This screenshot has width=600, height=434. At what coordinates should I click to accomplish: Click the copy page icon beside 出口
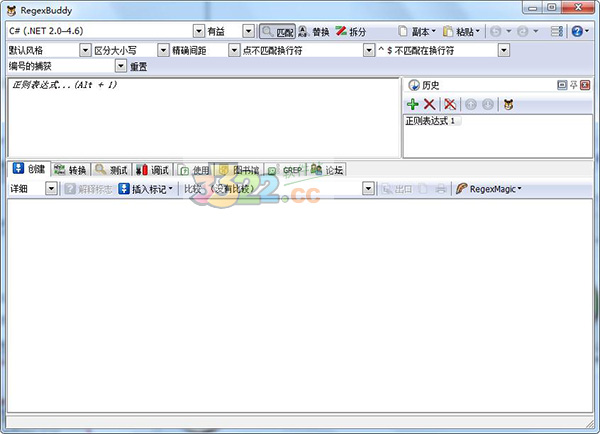coord(423,189)
